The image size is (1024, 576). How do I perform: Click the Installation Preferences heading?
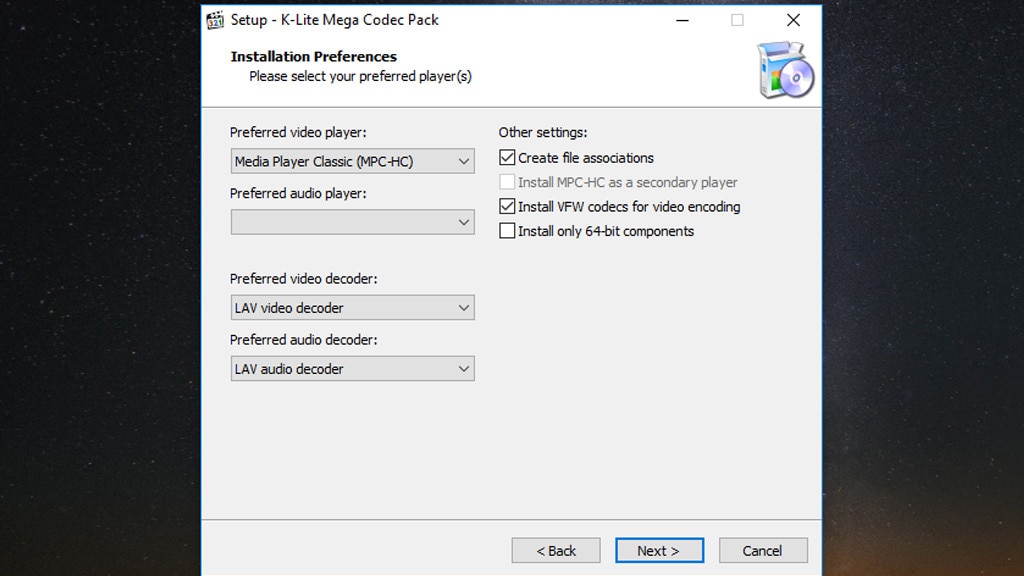313,57
